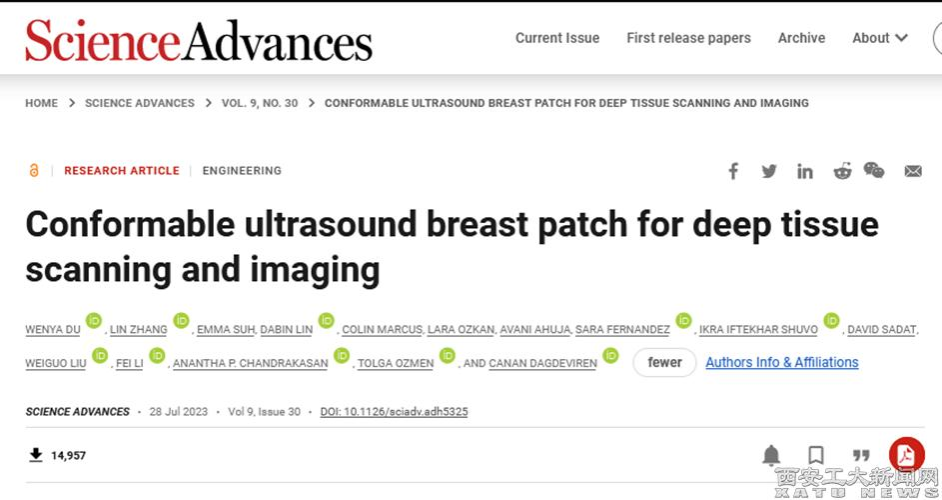
Task: Email this article using envelope icon
Action: (x=913, y=171)
